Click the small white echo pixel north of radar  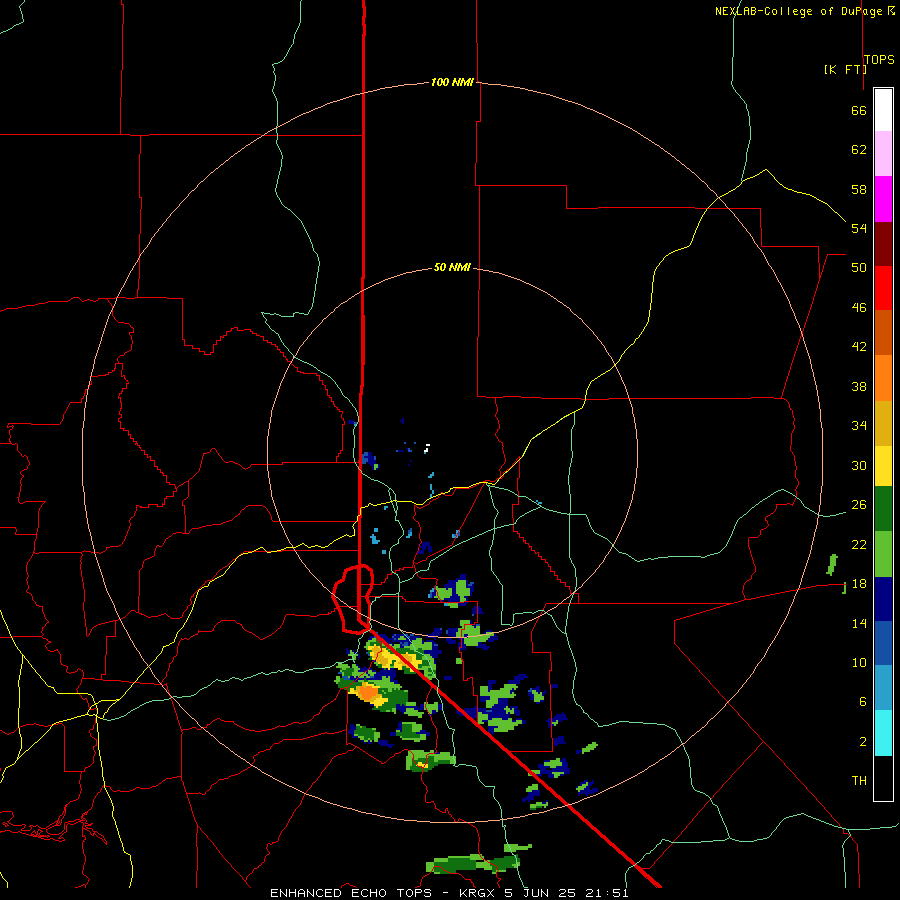coord(426,448)
